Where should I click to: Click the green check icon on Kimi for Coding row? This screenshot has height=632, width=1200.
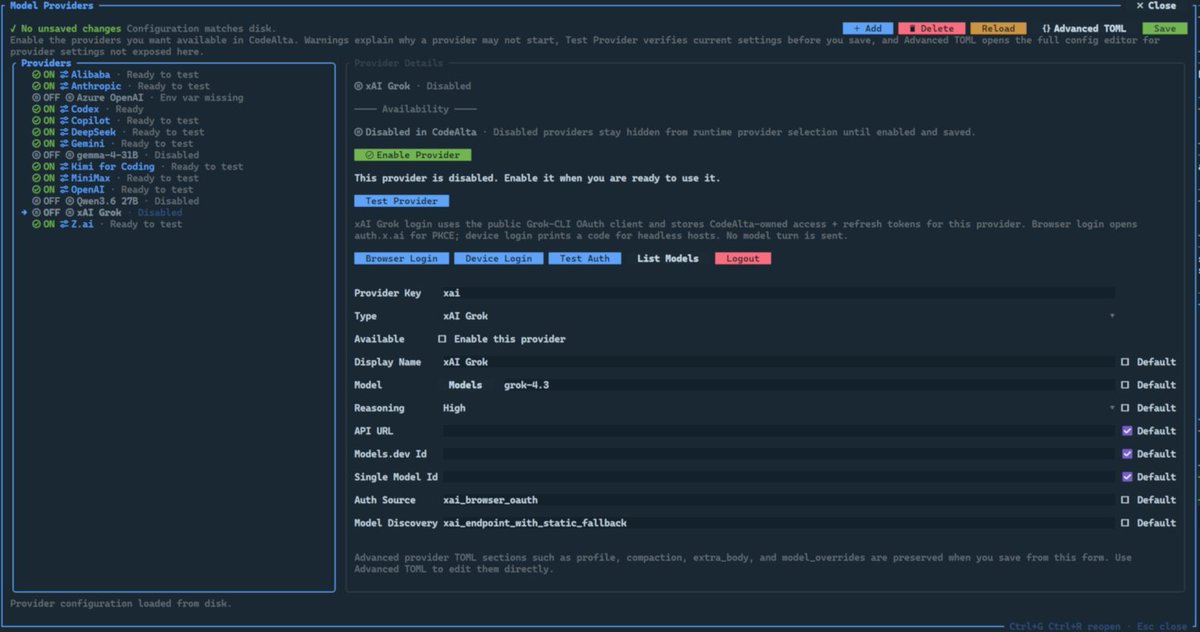coord(36,167)
